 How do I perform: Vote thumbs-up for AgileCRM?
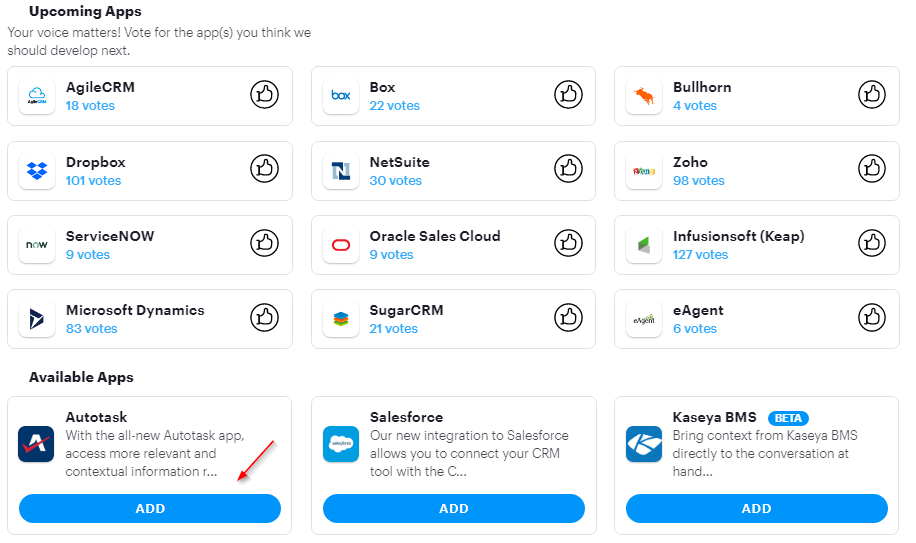265,94
